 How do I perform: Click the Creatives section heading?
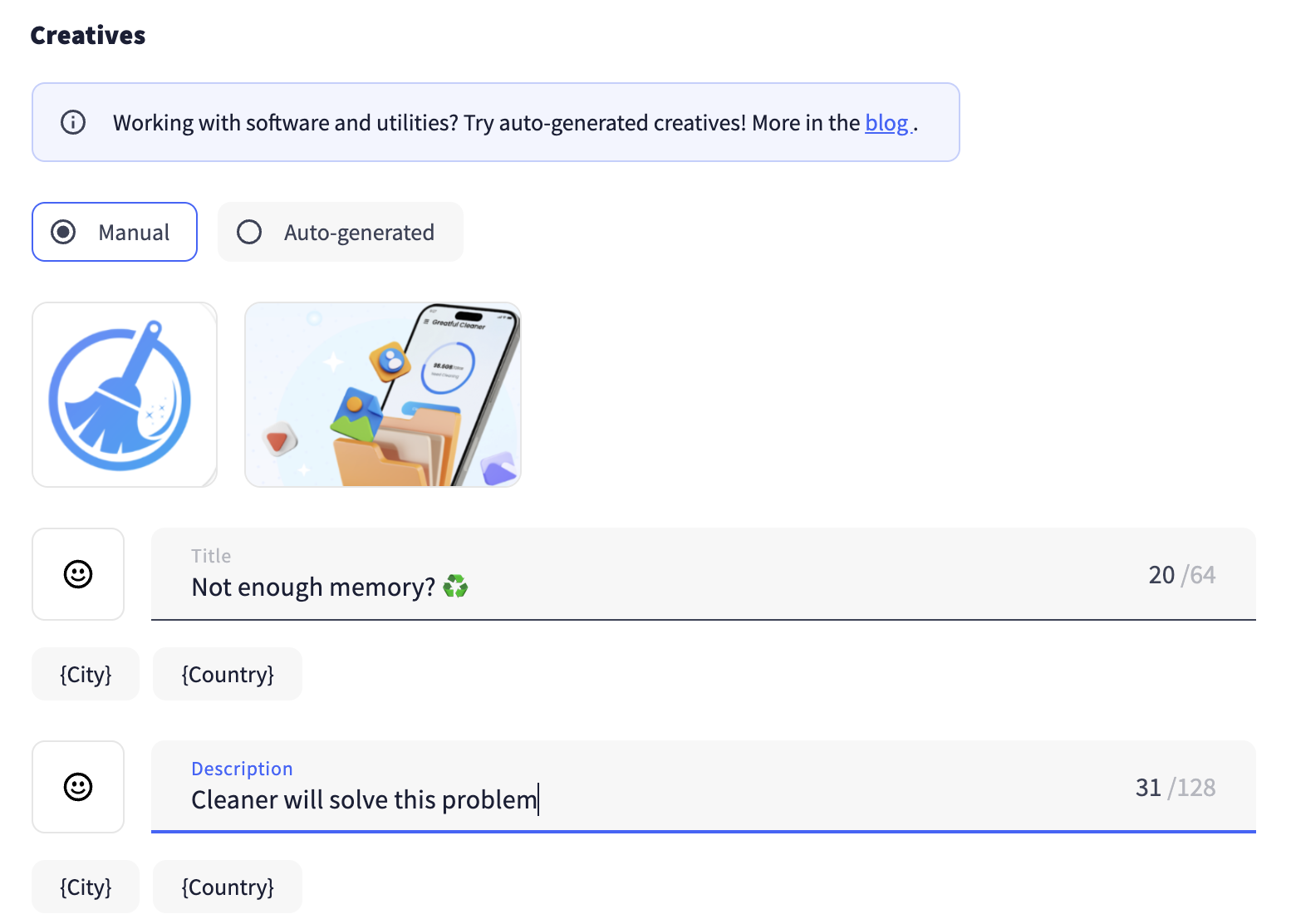[x=88, y=36]
